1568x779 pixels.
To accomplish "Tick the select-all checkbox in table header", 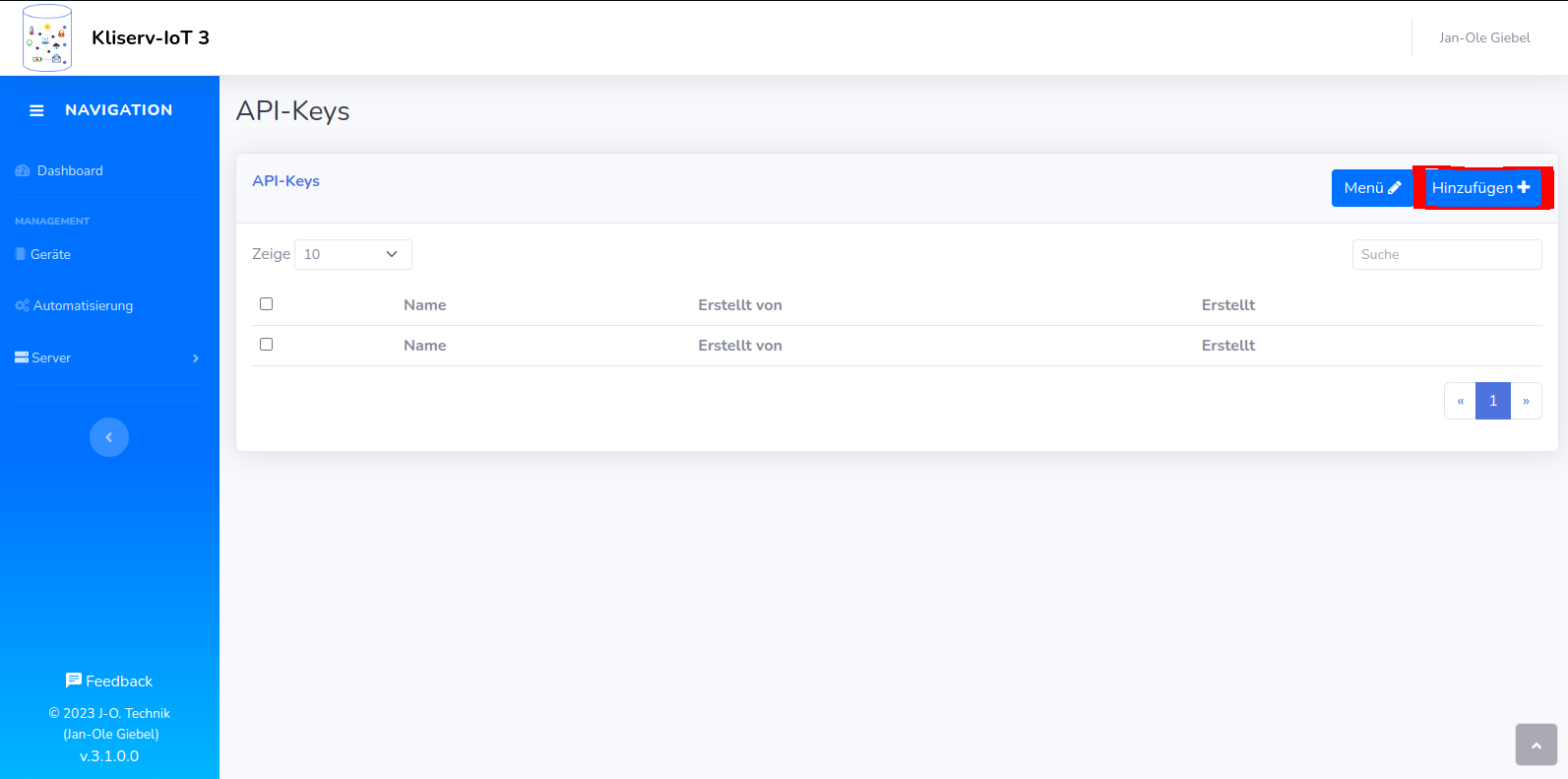I will coord(266,304).
